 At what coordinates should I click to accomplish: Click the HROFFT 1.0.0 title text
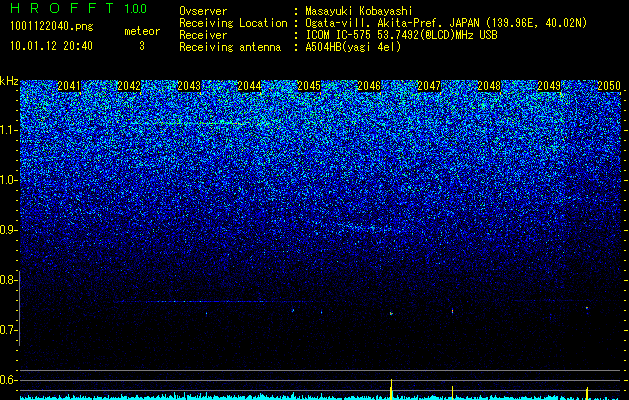78,8
